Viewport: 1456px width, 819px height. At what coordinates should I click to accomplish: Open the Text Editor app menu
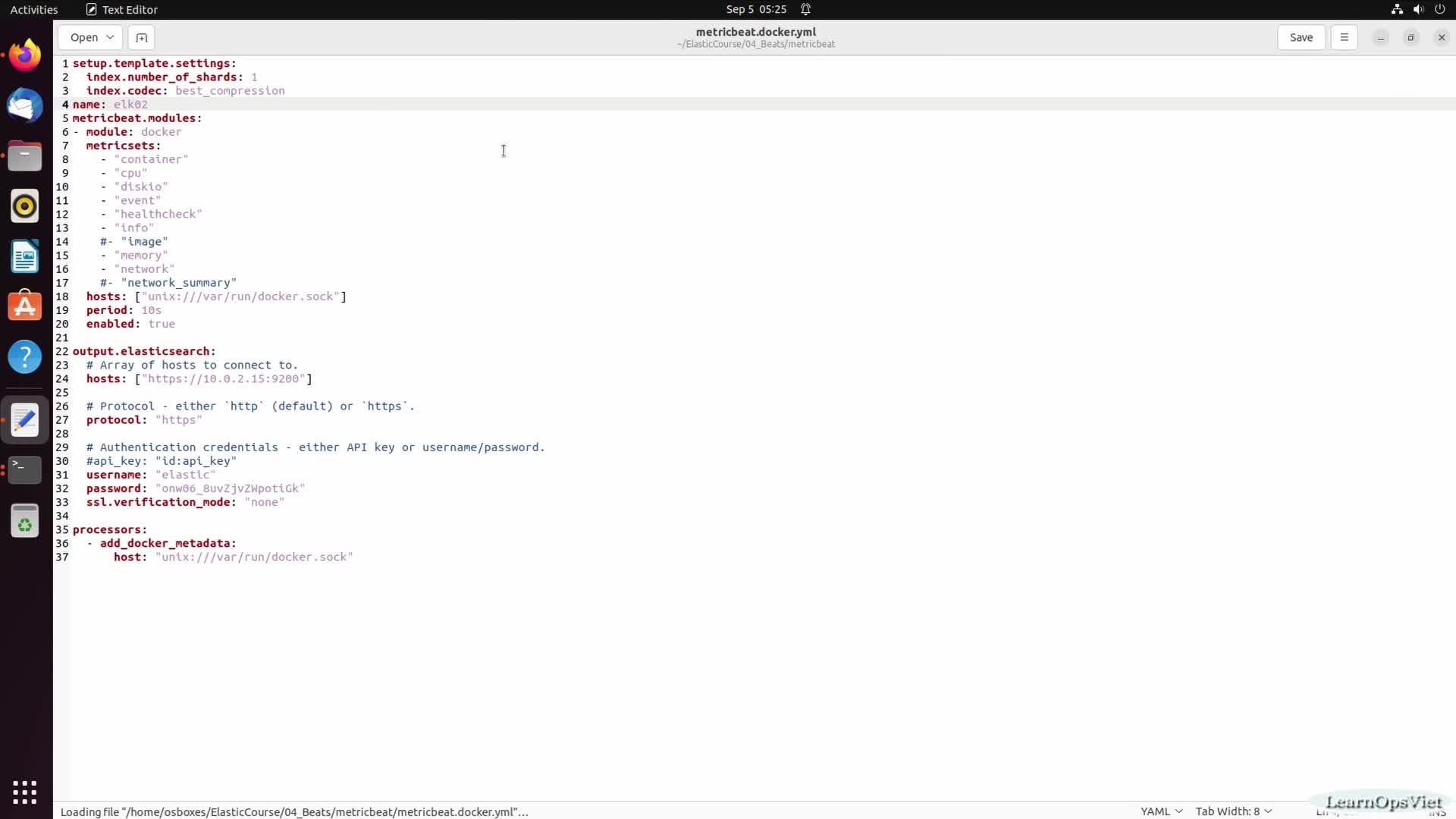click(122, 9)
